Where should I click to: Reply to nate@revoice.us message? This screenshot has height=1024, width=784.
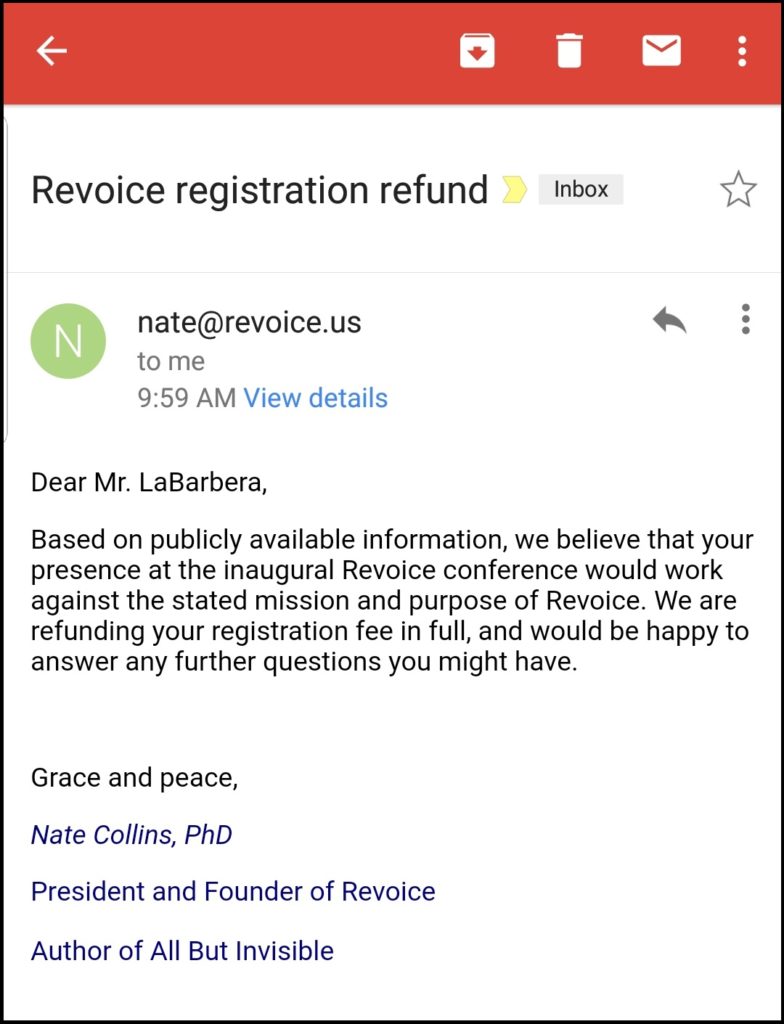click(669, 320)
